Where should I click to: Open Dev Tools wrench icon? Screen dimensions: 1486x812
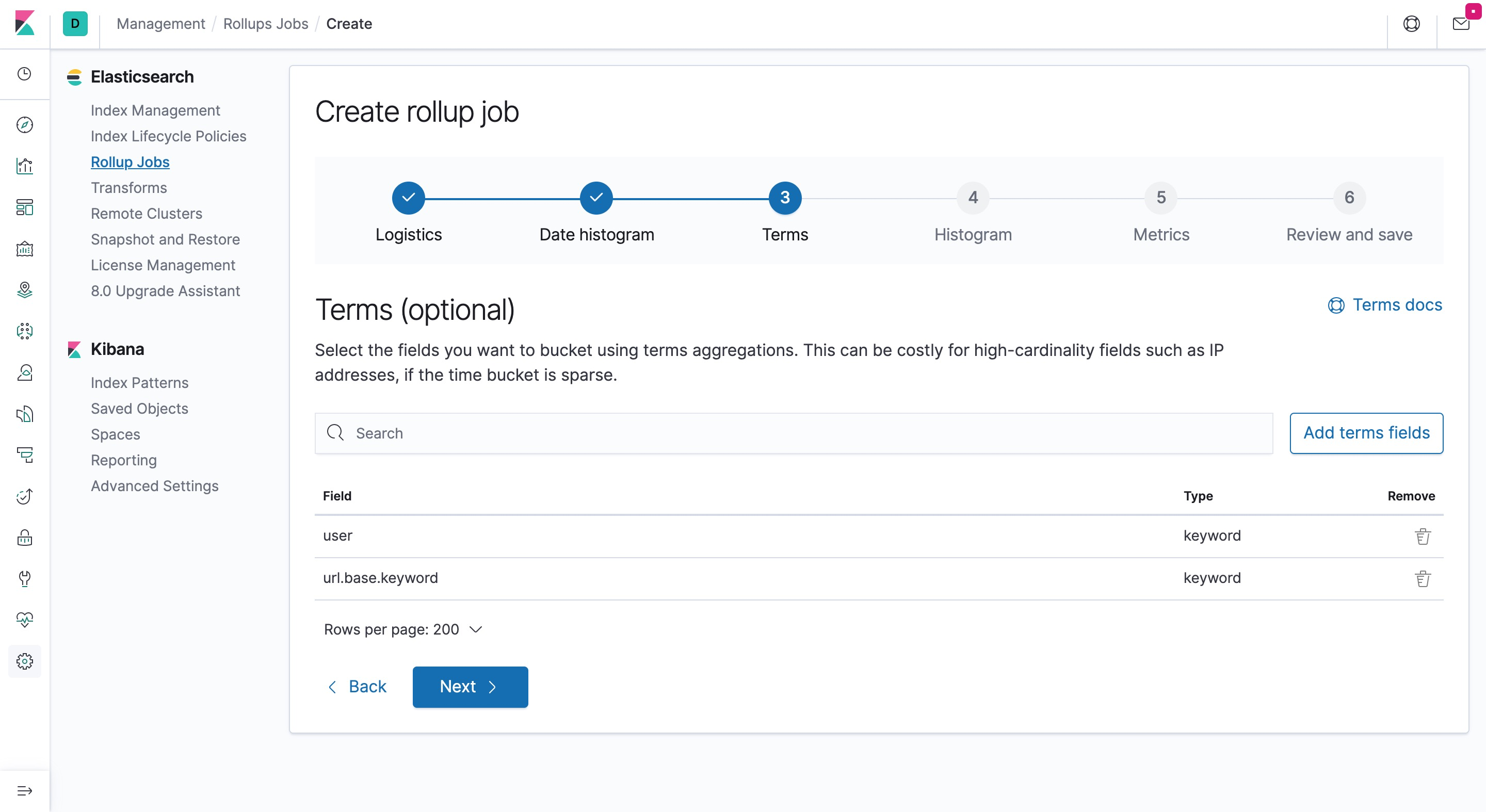[x=24, y=578]
